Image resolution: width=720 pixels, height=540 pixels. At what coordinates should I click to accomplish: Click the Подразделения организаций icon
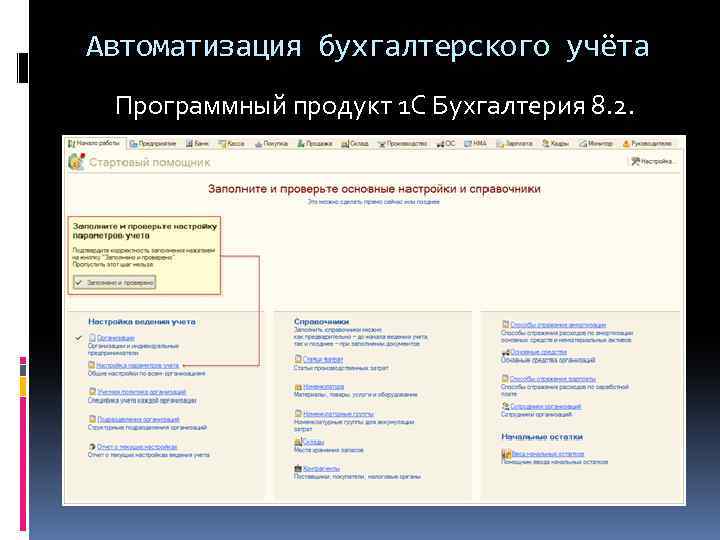click(92, 419)
